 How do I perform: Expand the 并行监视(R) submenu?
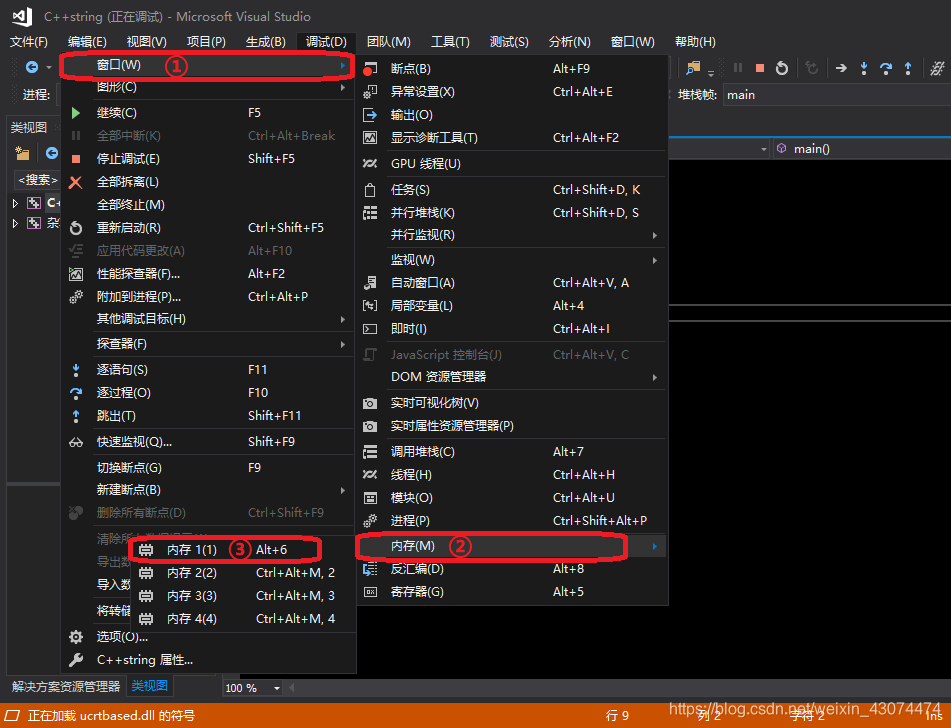click(512, 235)
